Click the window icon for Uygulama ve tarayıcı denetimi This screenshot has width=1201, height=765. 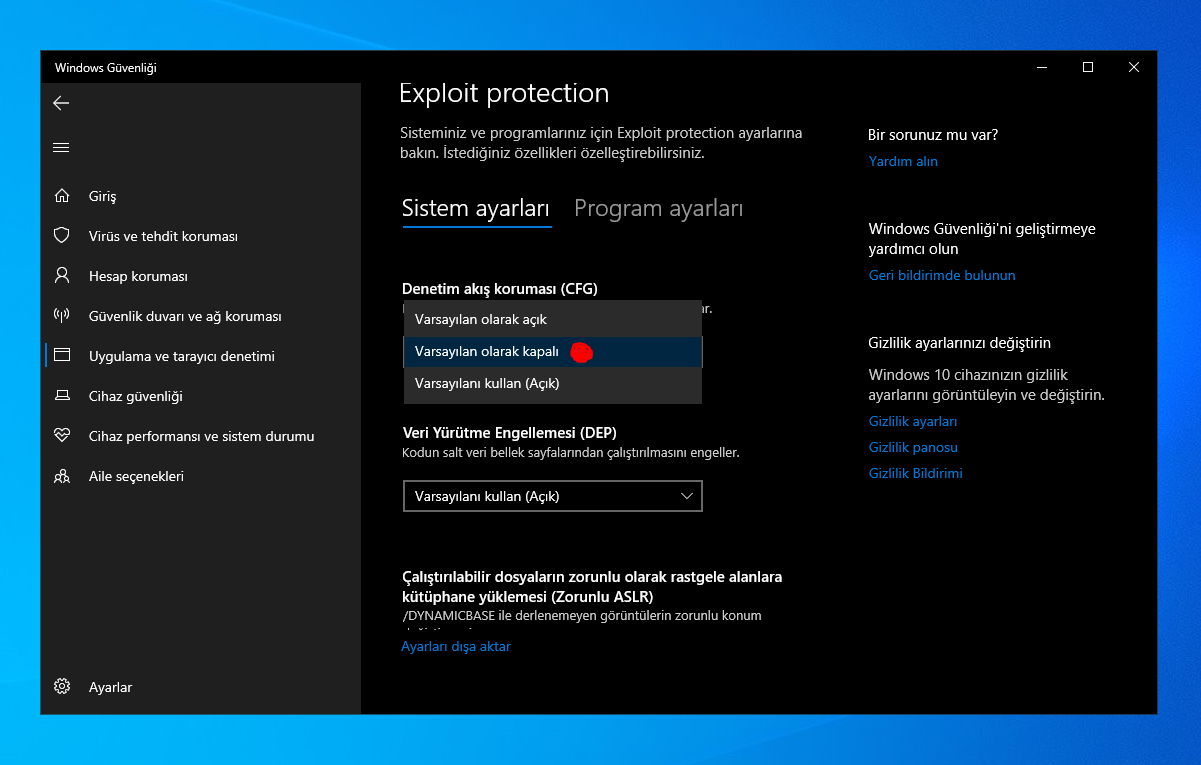pyautogui.click(x=62, y=356)
